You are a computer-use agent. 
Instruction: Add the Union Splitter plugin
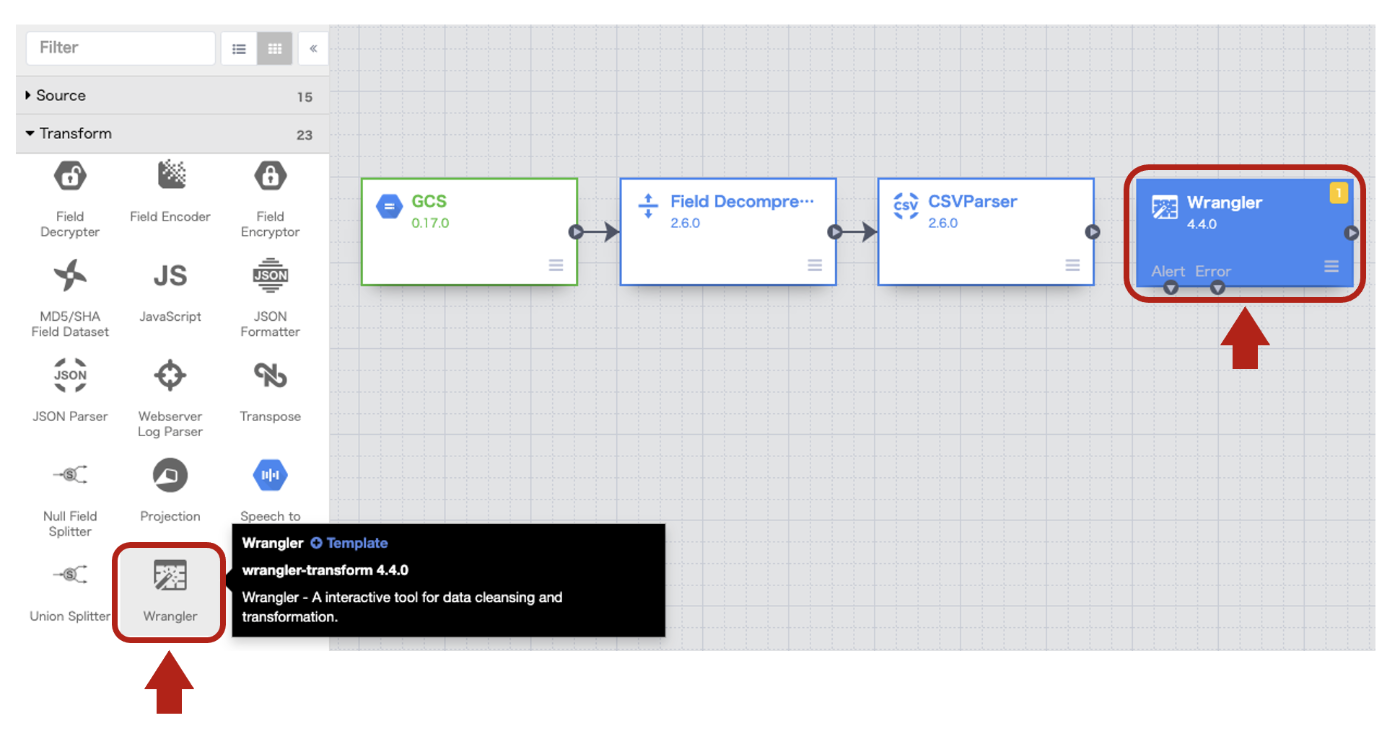tap(70, 591)
